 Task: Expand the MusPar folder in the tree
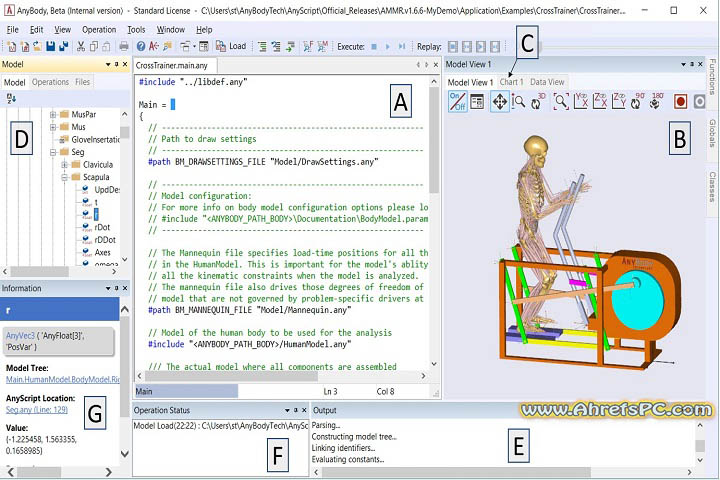click(53, 114)
